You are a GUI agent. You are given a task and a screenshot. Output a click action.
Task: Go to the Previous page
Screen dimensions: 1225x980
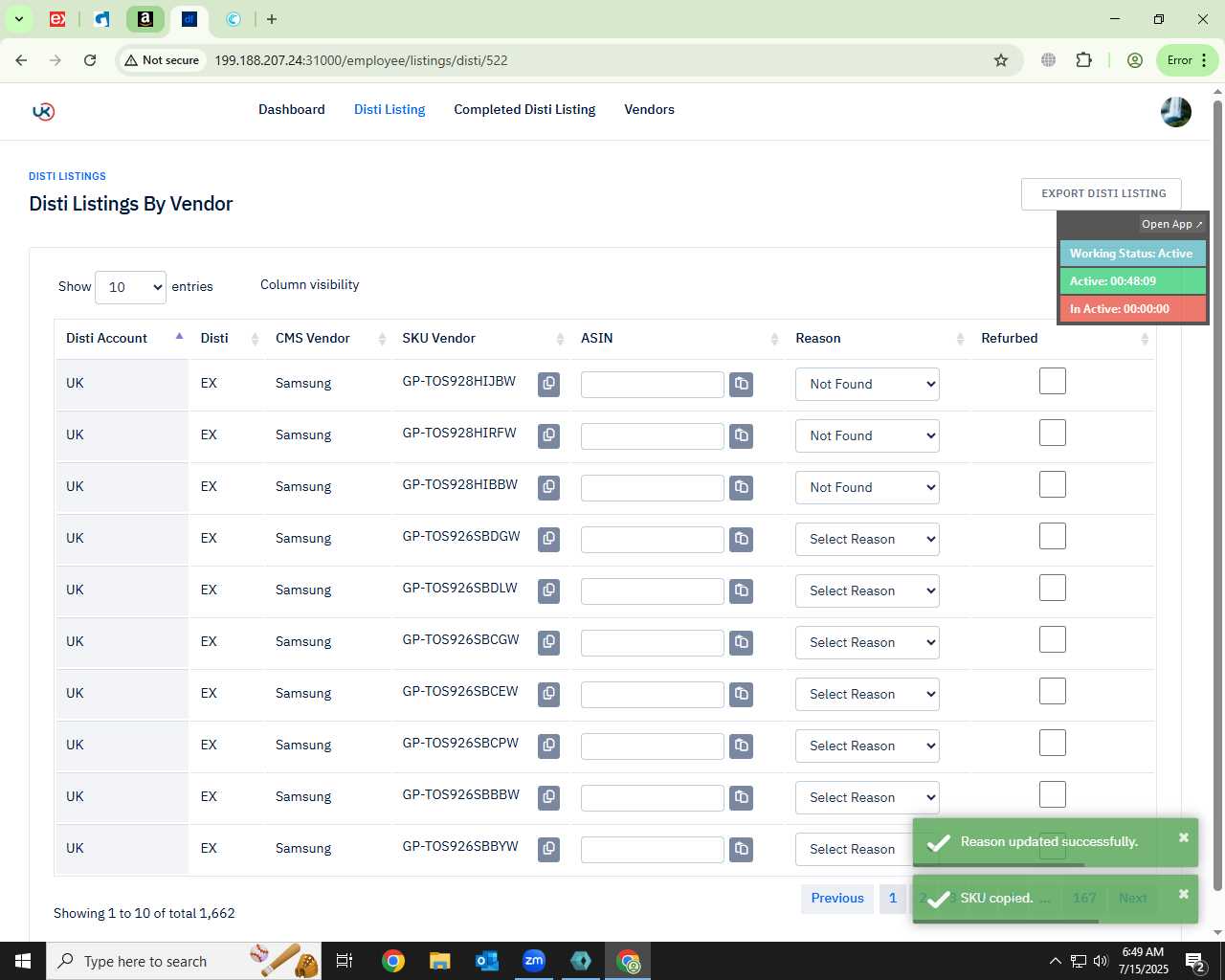837,899
